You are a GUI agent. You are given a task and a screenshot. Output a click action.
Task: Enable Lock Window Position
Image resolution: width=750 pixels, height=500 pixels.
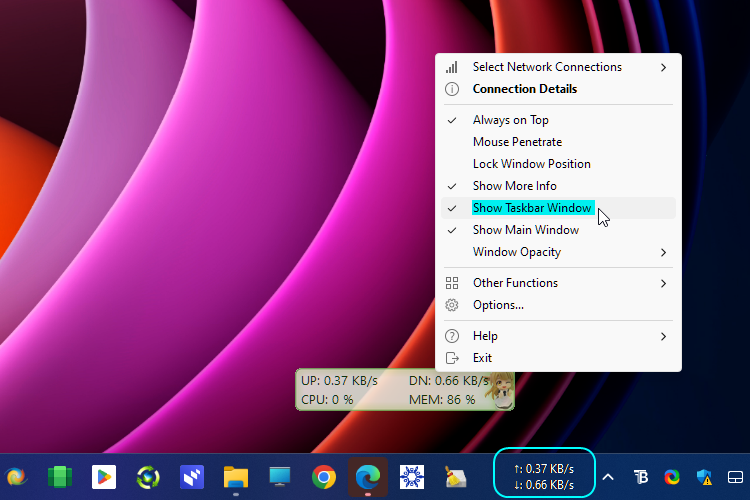pyautogui.click(x=558, y=164)
